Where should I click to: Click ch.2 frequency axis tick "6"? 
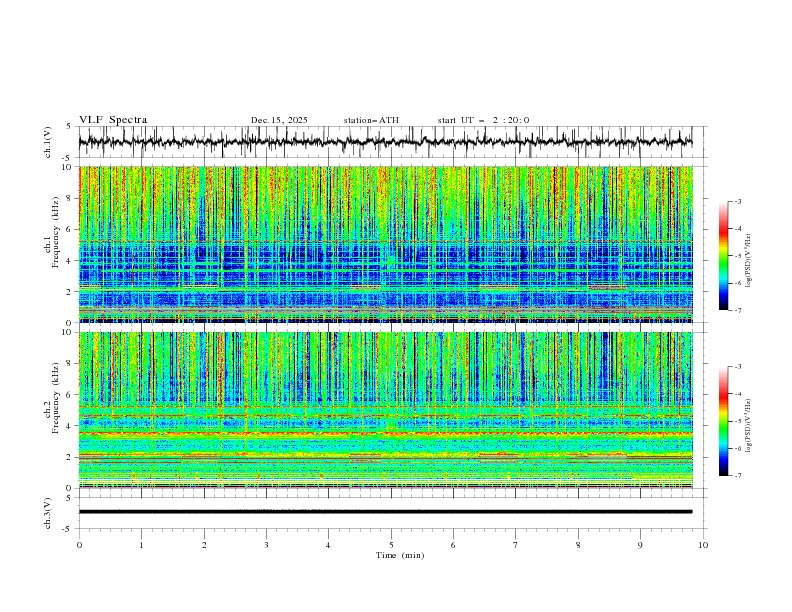70,395
